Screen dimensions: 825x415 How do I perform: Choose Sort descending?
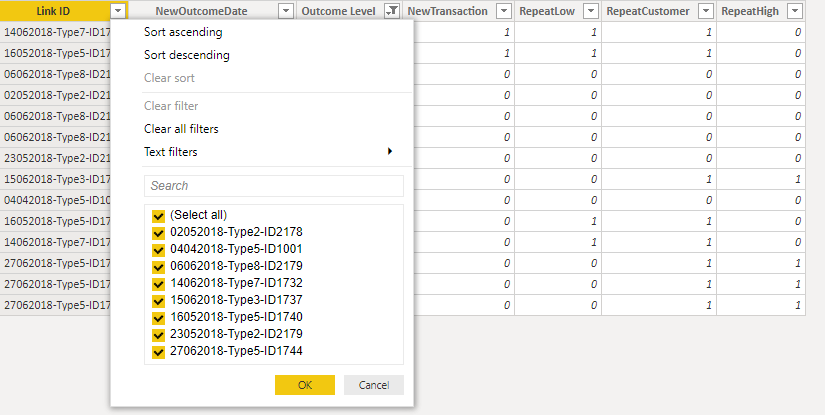pyautogui.click(x=187, y=55)
